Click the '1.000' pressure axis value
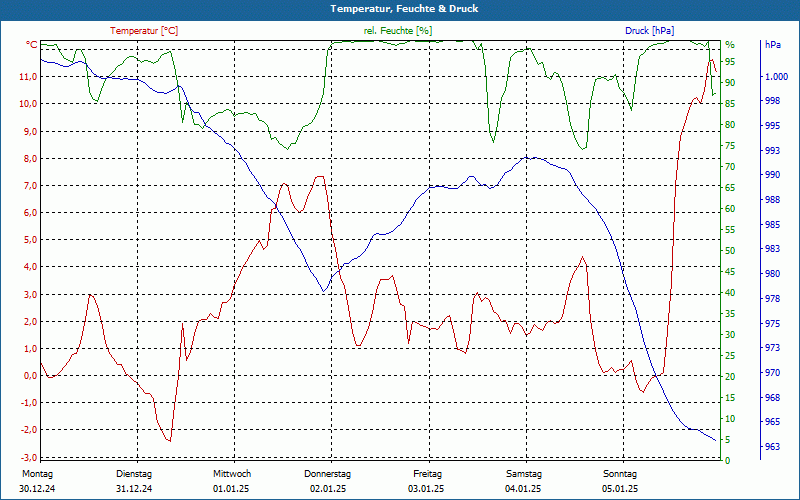 click(777, 77)
